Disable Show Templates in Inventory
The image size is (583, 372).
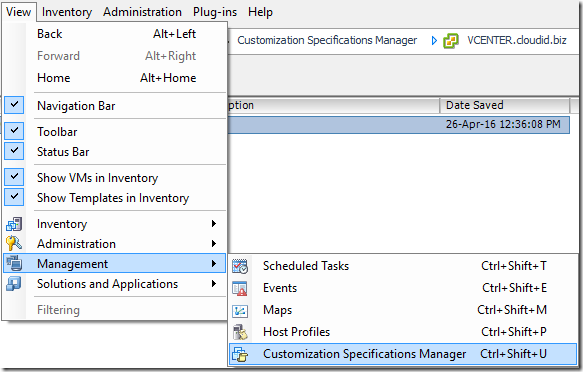pos(14,197)
